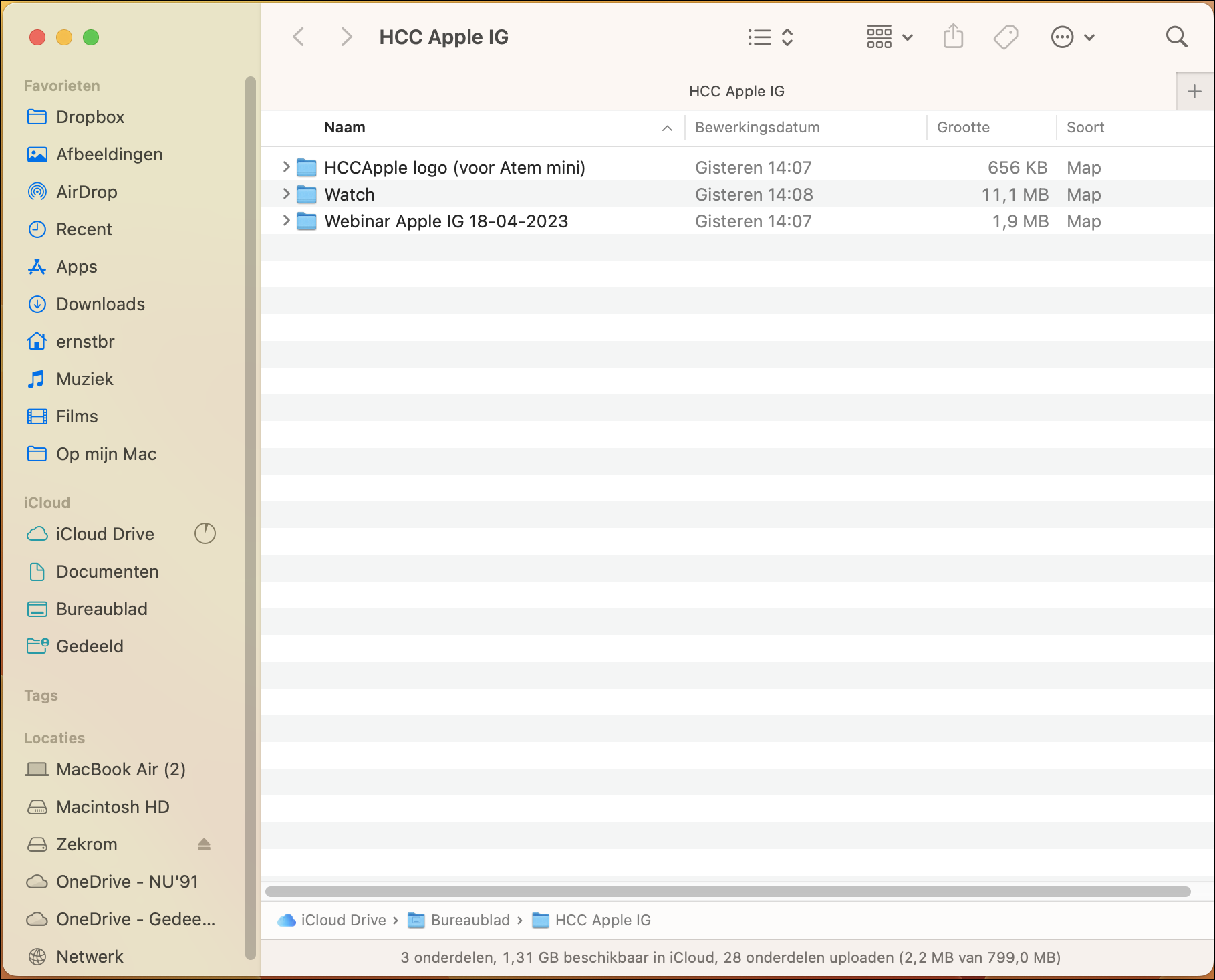Expand the HCCApple logo folder disclosure arrow
The height and width of the screenshot is (980, 1215).
click(286, 166)
